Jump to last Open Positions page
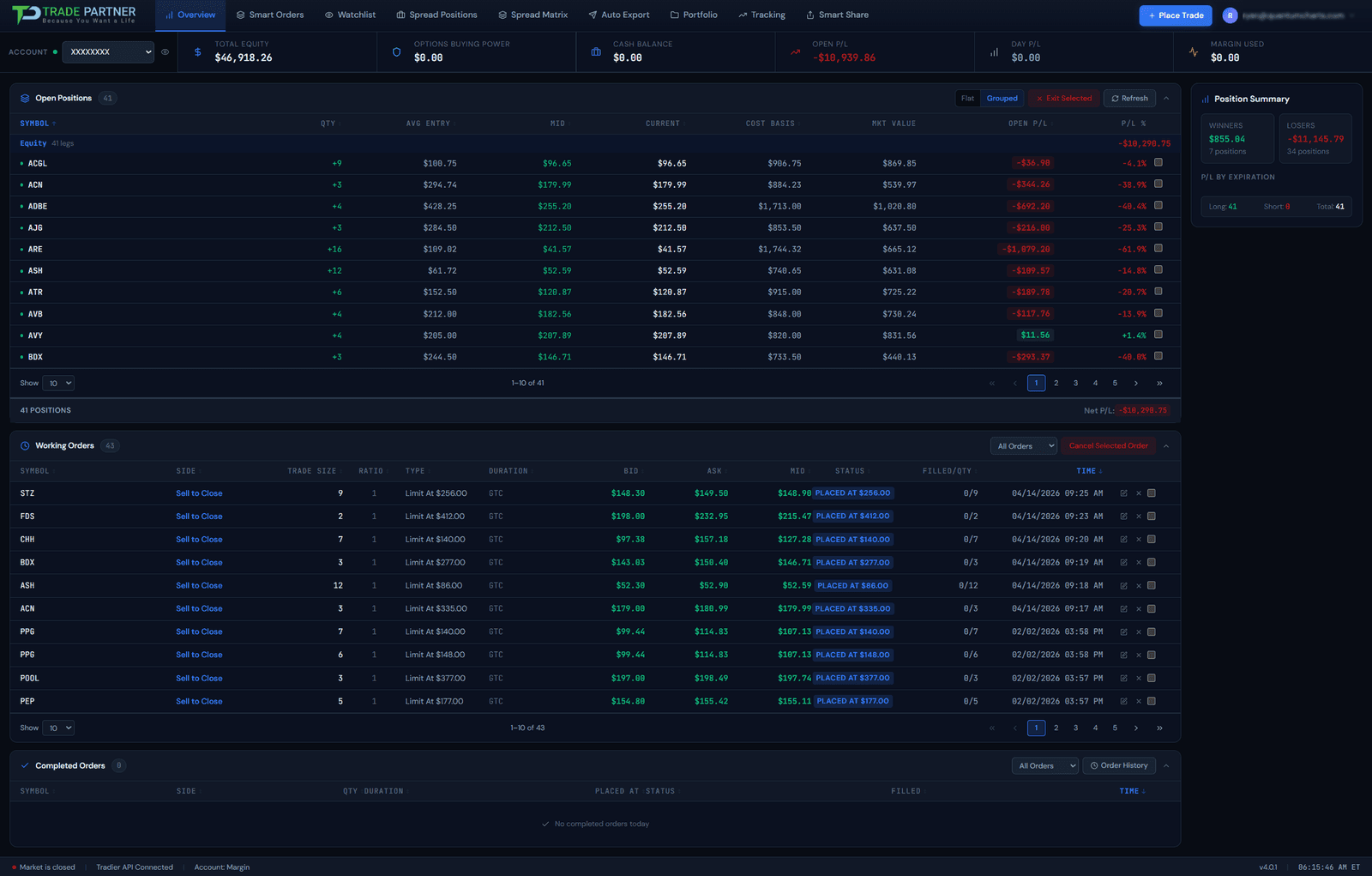The image size is (1372, 876). click(x=1159, y=384)
